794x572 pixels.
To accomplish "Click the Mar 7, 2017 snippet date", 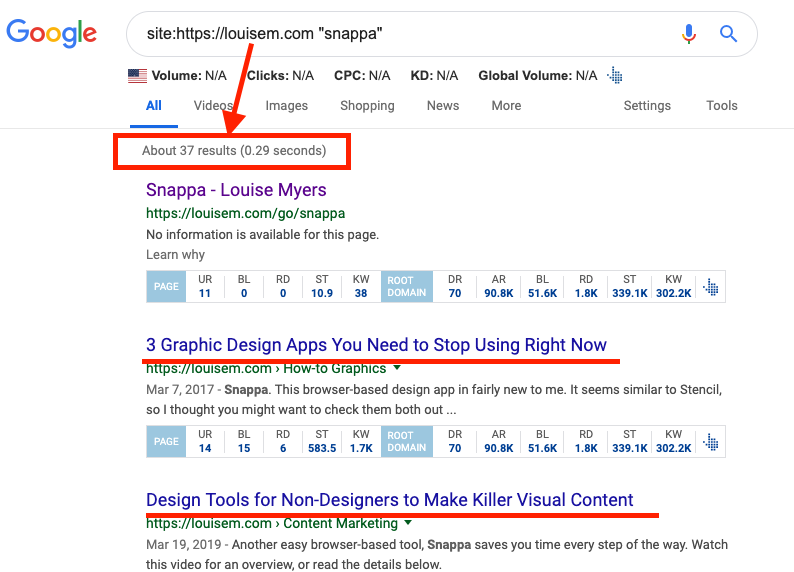I will tap(180, 389).
